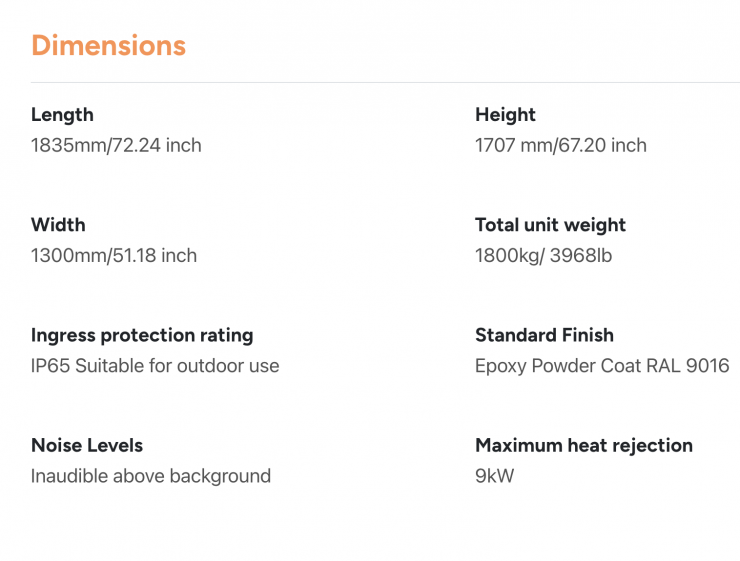Select the Length label

pyautogui.click(x=62, y=115)
